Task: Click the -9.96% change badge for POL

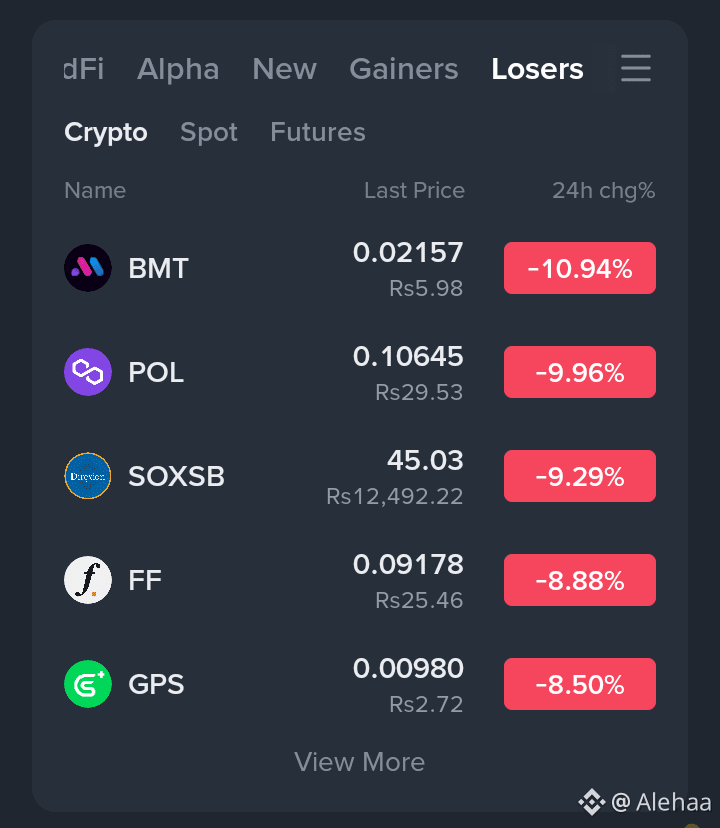Action: click(x=579, y=372)
